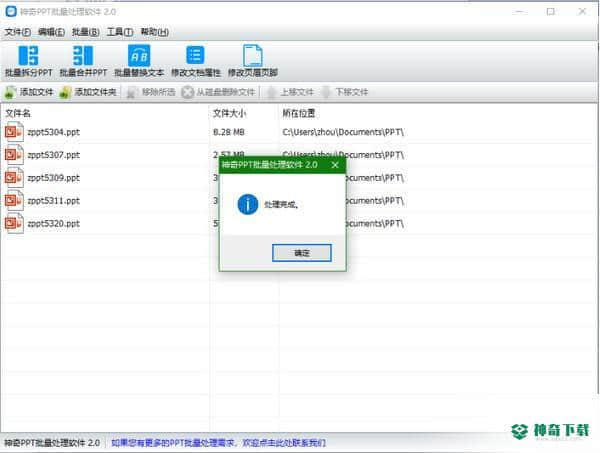The width and height of the screenshot is (600, 453).
Task: Sort by 文件名 column header
Action: (18, 113)
